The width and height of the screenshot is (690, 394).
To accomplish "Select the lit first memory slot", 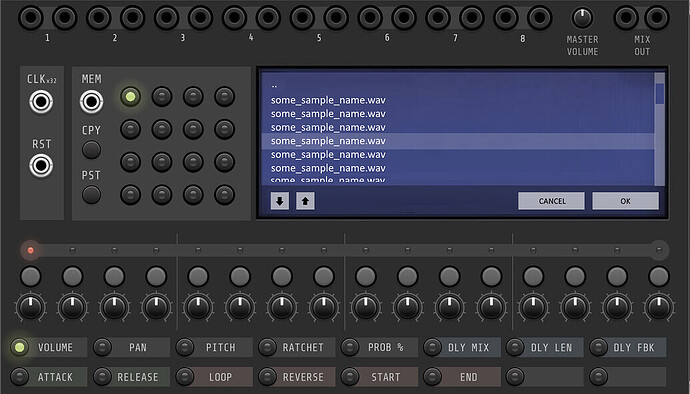I will pos(130,96).
